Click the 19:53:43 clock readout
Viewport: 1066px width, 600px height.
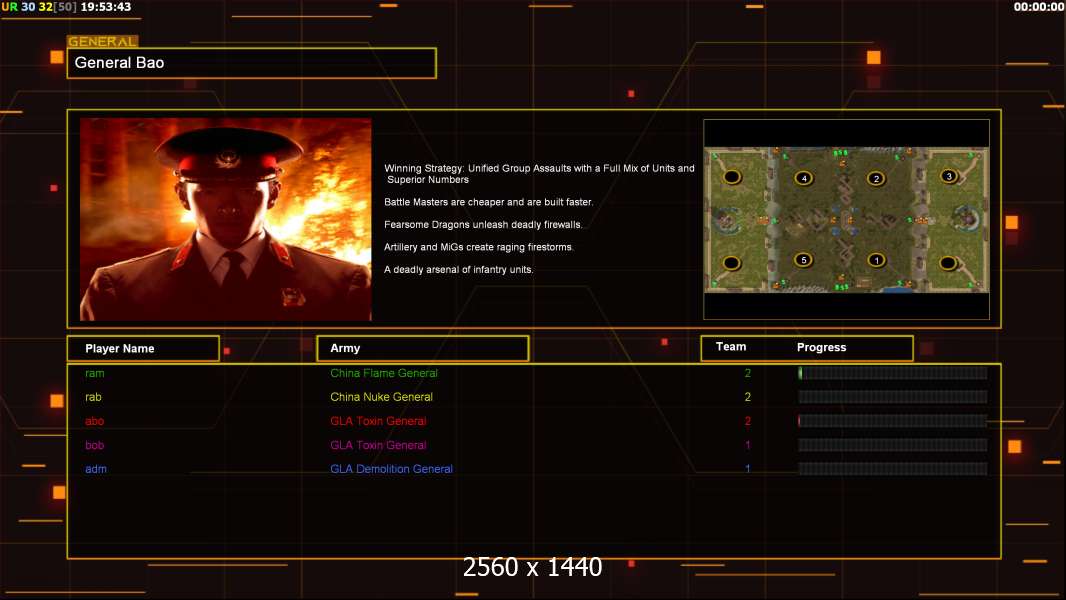[106, 7]
